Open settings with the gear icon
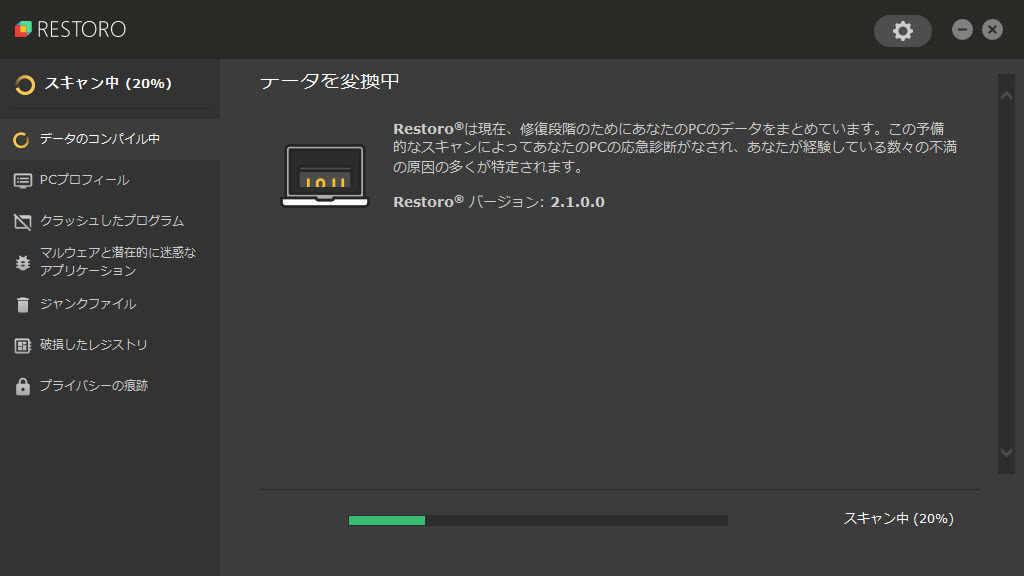The width and height of the screenshot is (1024, 576). 903,31
